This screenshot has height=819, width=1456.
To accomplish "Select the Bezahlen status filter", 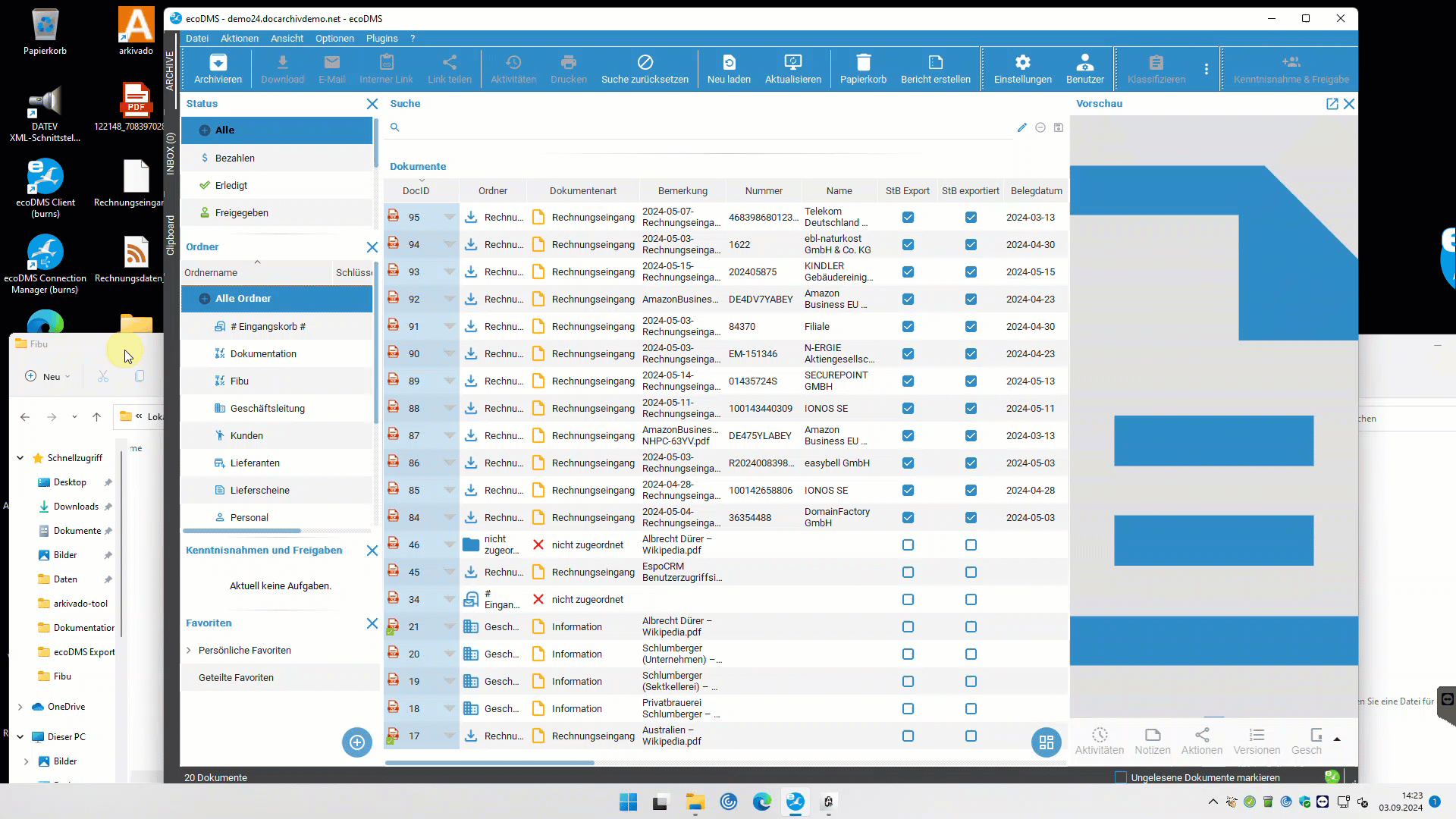I will pos(277,158).
